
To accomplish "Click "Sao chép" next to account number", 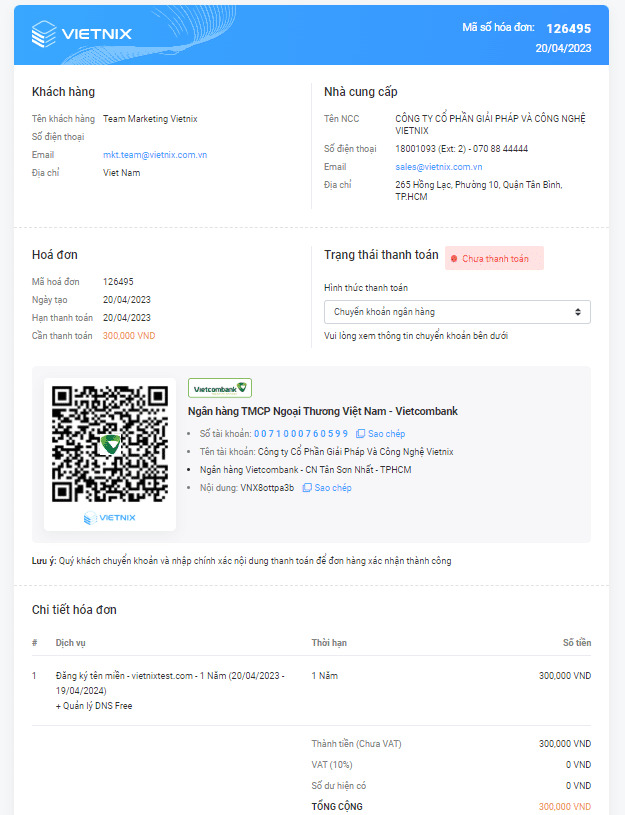I will click(x=386, y=434).
